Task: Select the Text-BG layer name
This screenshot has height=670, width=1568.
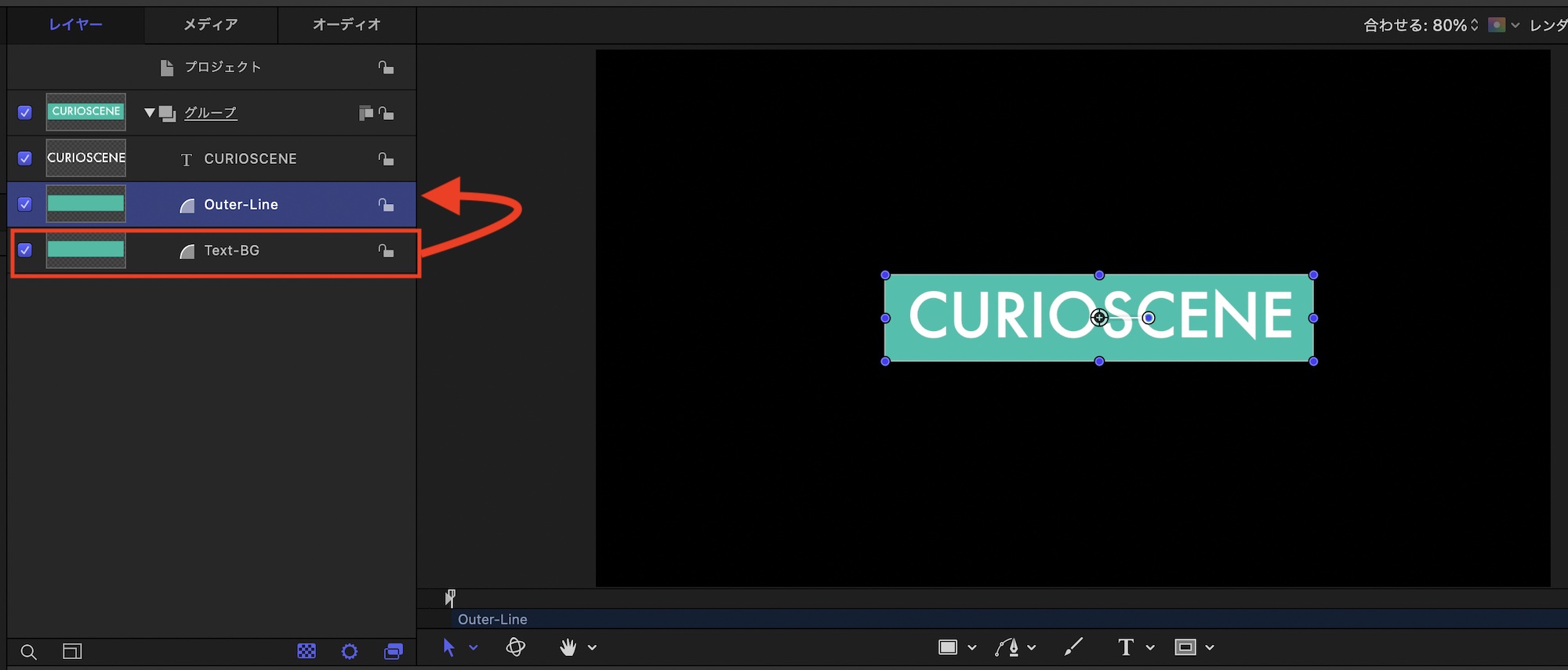Action: [232, 250]
